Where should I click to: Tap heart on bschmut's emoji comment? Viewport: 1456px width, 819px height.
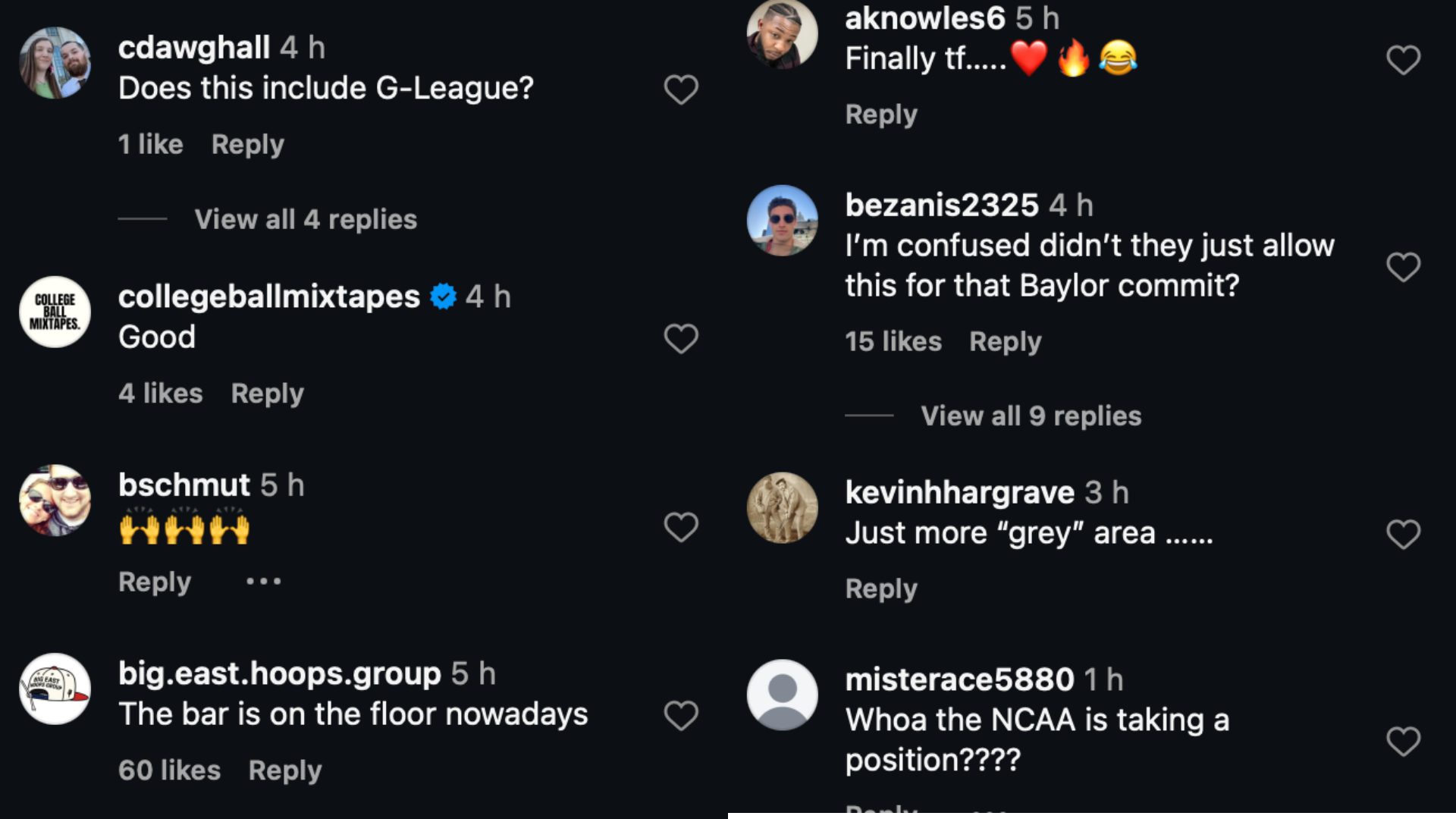tap(680, 527)
